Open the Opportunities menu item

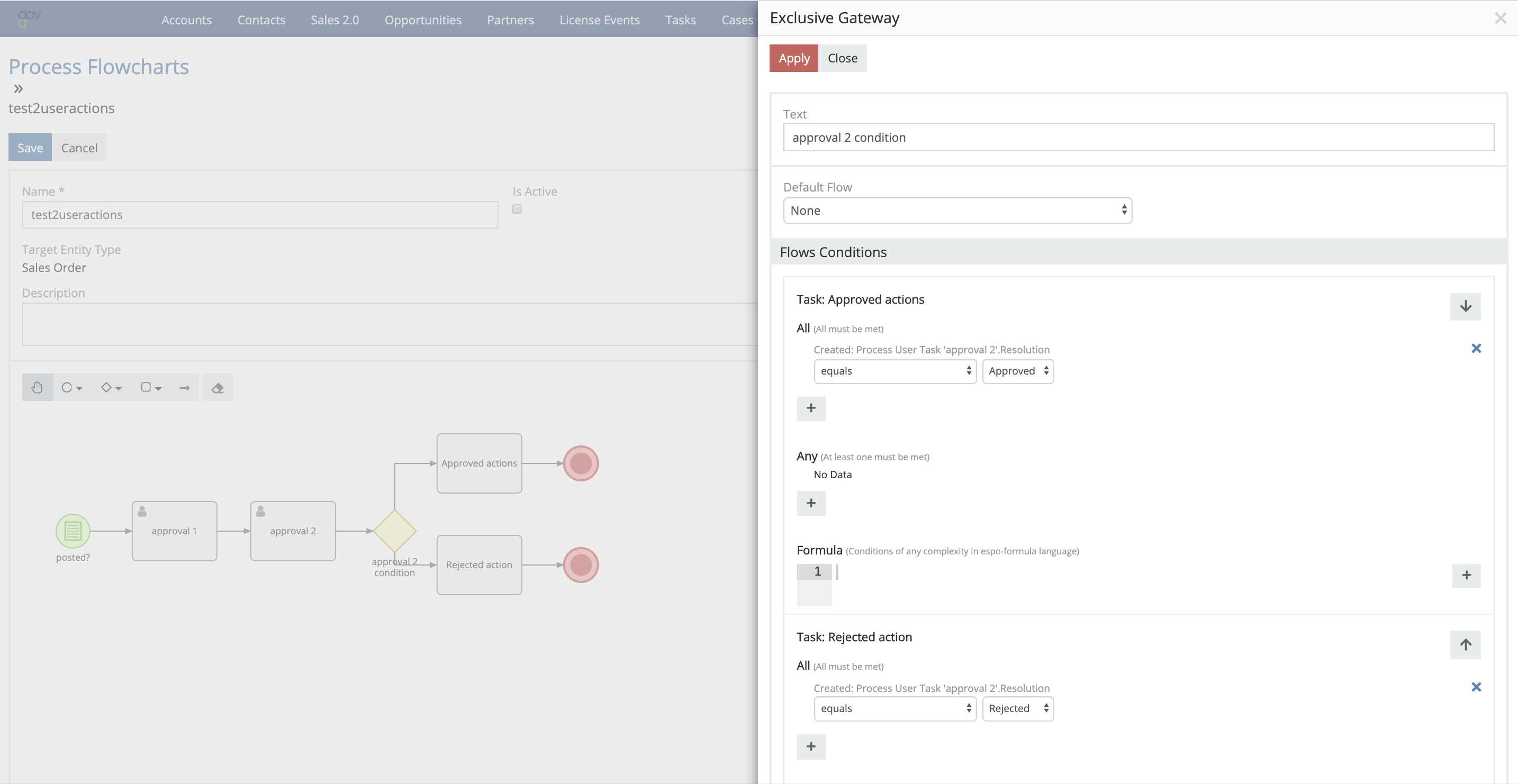(422, 20)
